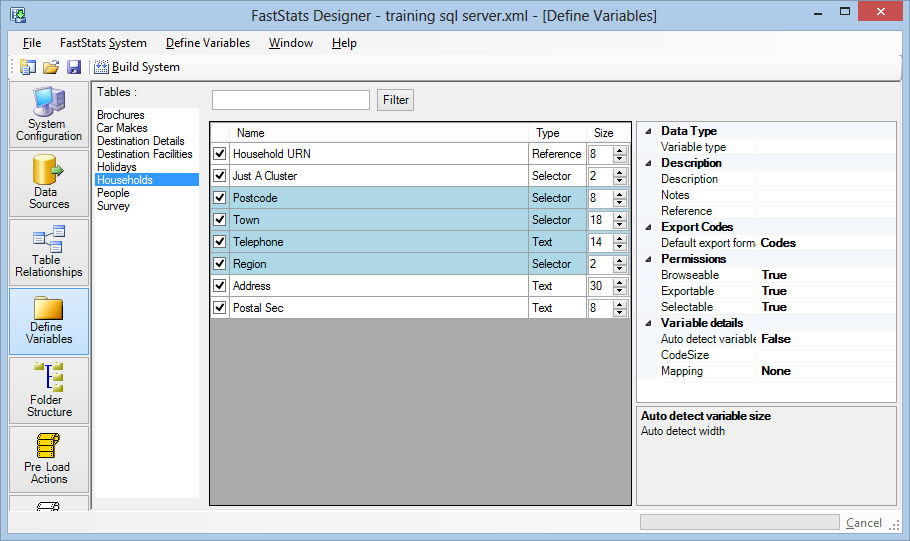910x541 pixels.
Task: Click the Save disk toolbar icon
Action: (x=74, y=67)
